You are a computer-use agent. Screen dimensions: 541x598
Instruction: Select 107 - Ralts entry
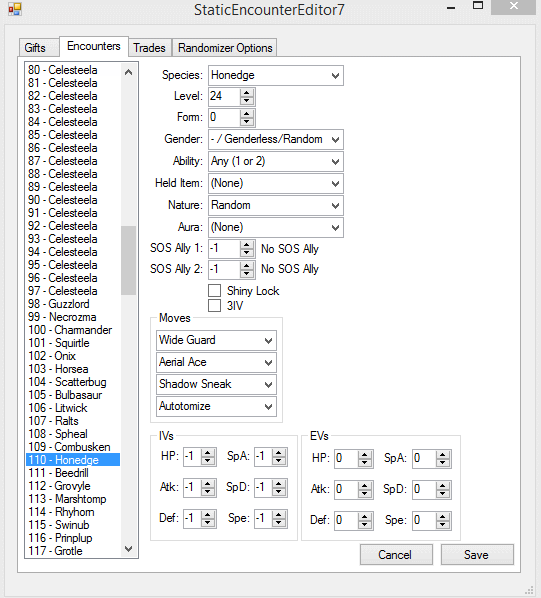(73, 421)
